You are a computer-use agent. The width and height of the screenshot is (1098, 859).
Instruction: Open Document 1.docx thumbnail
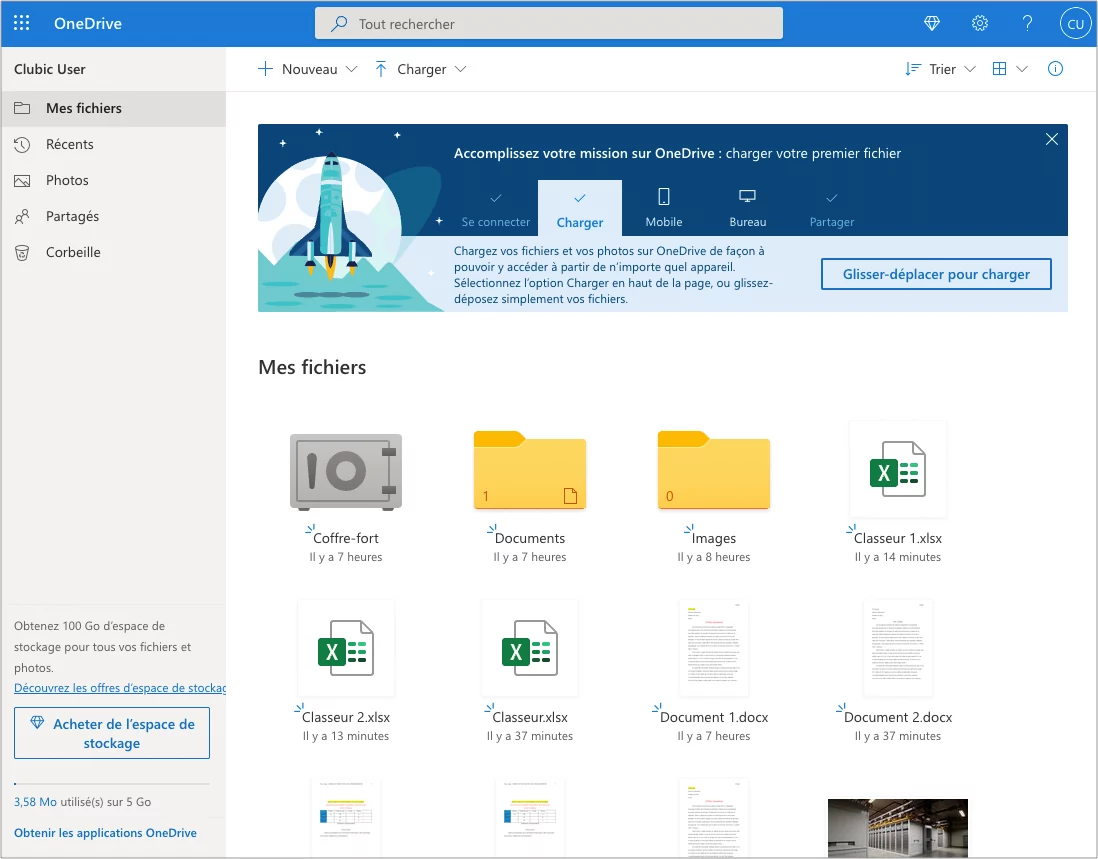click(x=714, y=648)
